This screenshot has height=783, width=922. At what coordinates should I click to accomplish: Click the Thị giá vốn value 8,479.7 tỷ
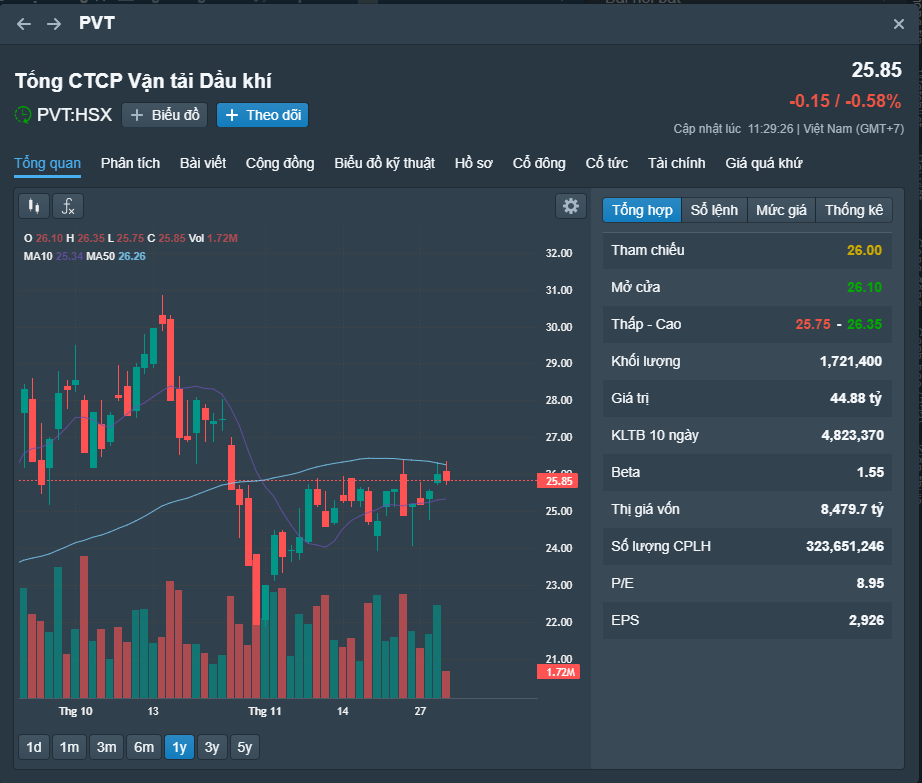[853, 510]
